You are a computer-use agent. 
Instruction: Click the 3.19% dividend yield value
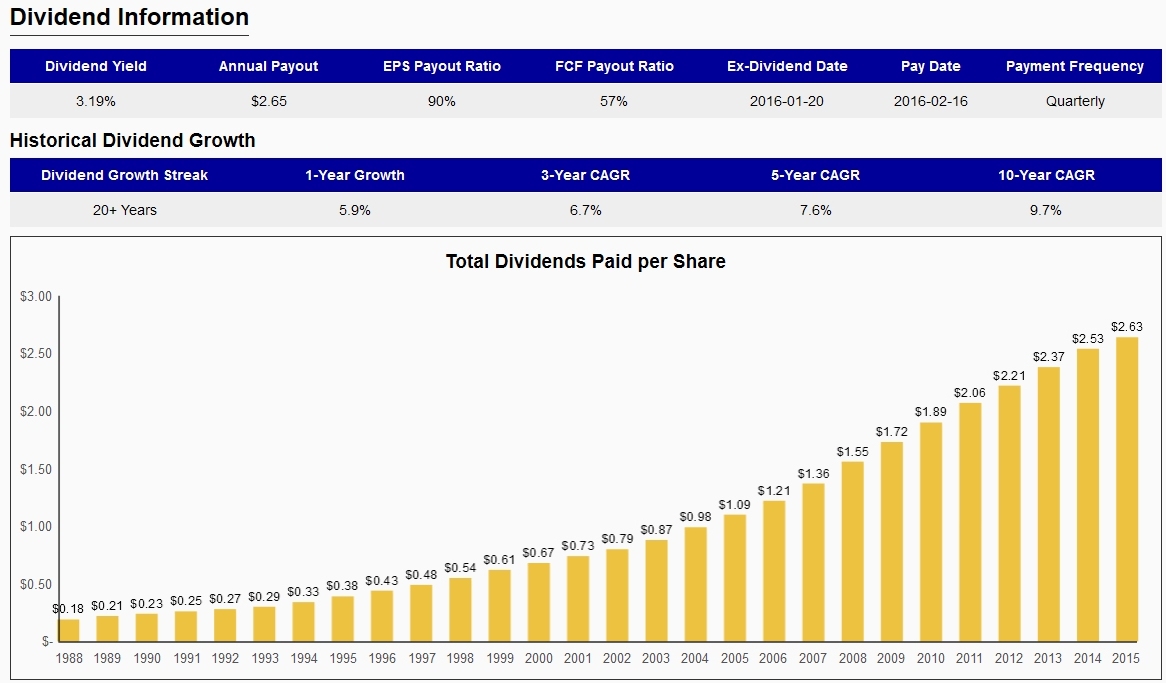click(96, 101)
